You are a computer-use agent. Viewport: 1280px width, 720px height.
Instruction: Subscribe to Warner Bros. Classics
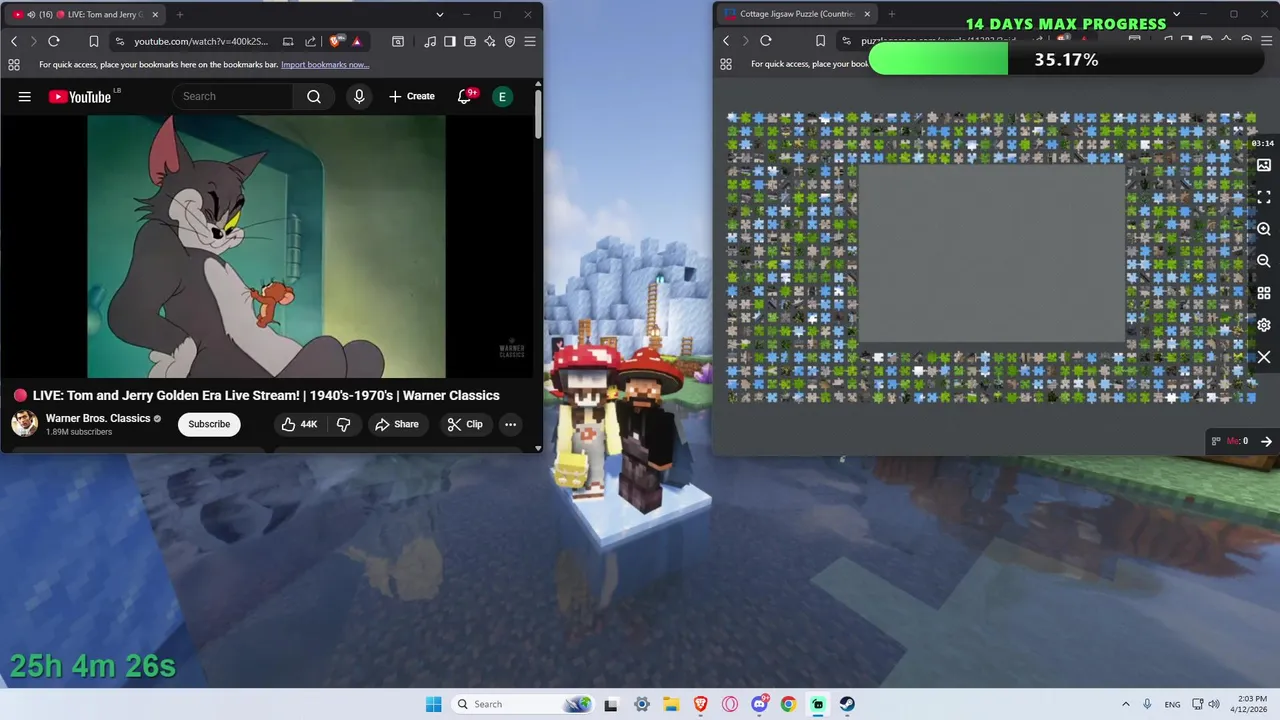click(209, 425)
